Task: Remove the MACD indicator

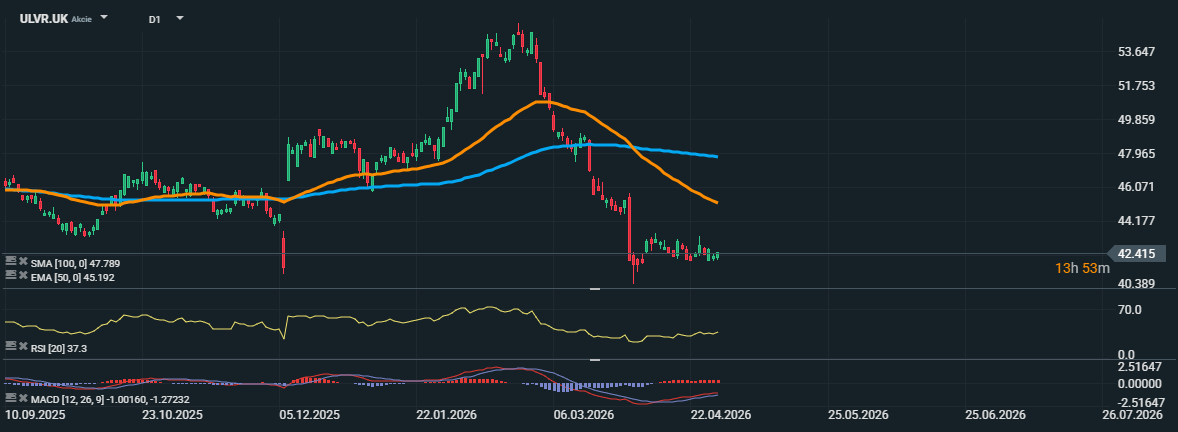Action: pos(23,400)
